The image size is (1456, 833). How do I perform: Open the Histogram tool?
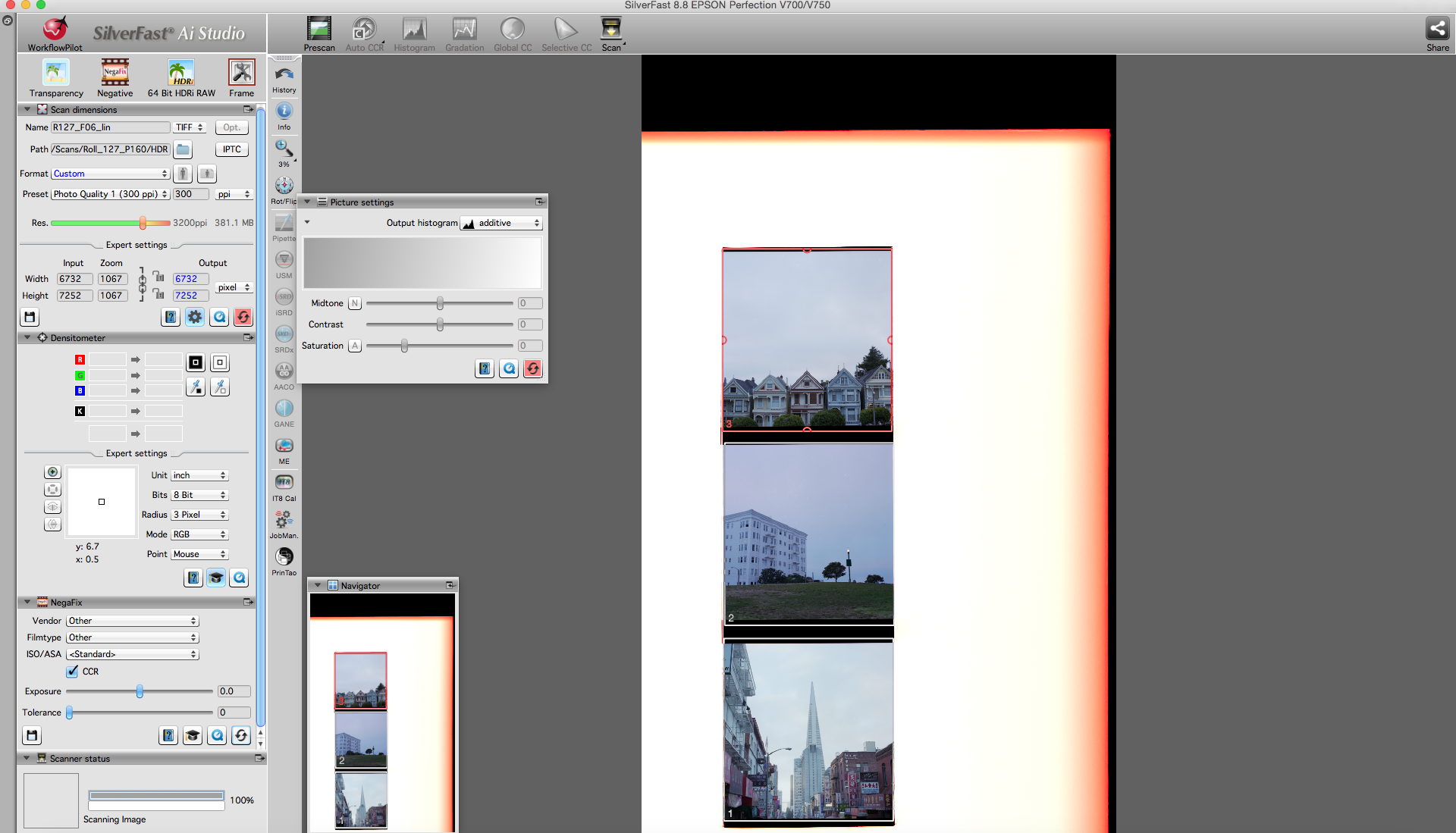pyautogui.click(x=414, y=34)
